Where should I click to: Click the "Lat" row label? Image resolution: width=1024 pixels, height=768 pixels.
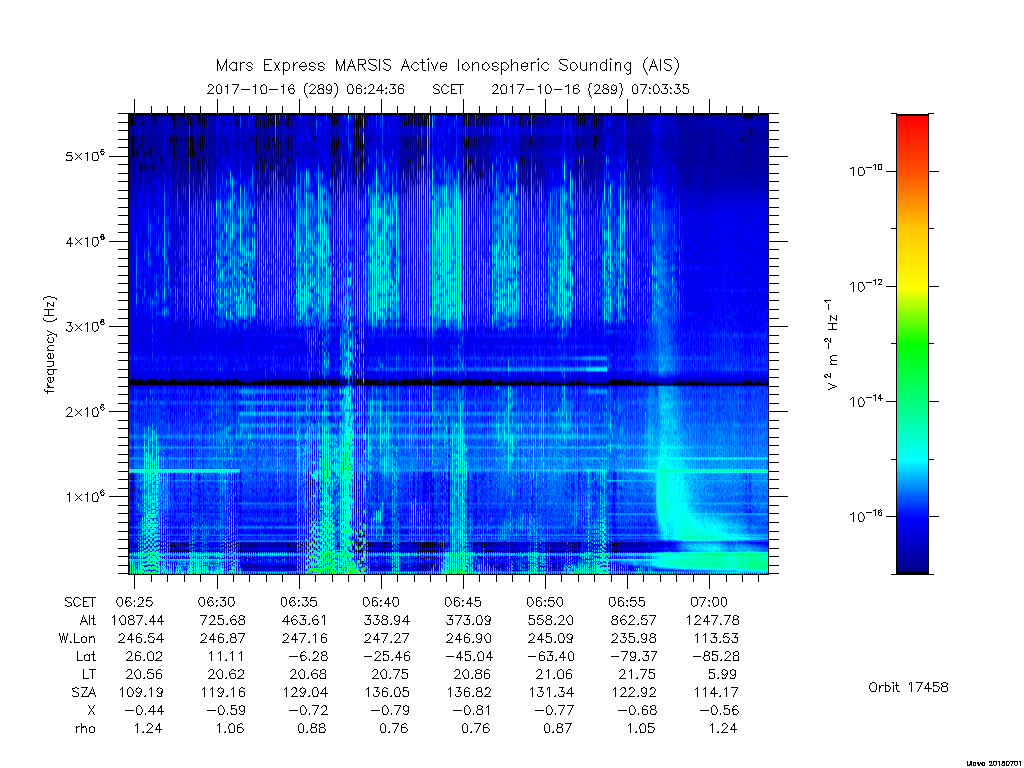click(86, 656)
